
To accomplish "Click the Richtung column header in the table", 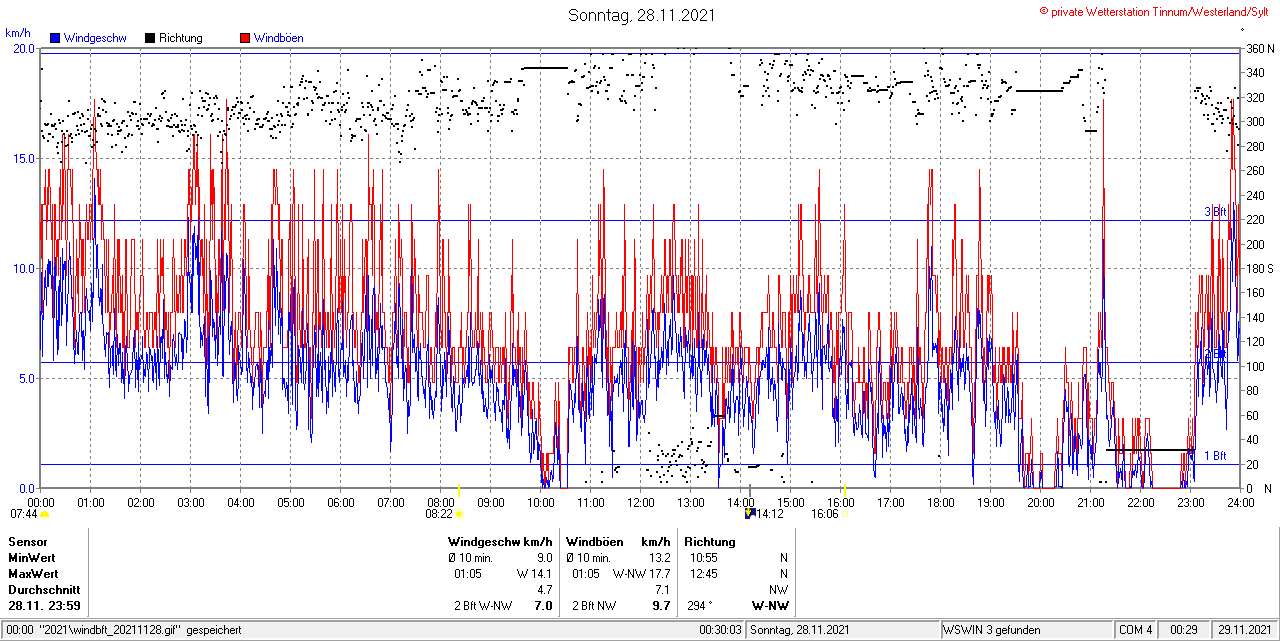I will tap(710, 542).
